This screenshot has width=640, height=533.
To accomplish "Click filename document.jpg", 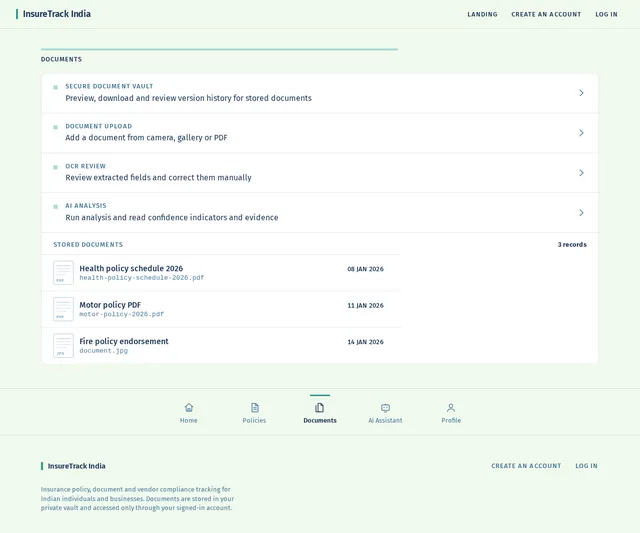I will (103, 351).
